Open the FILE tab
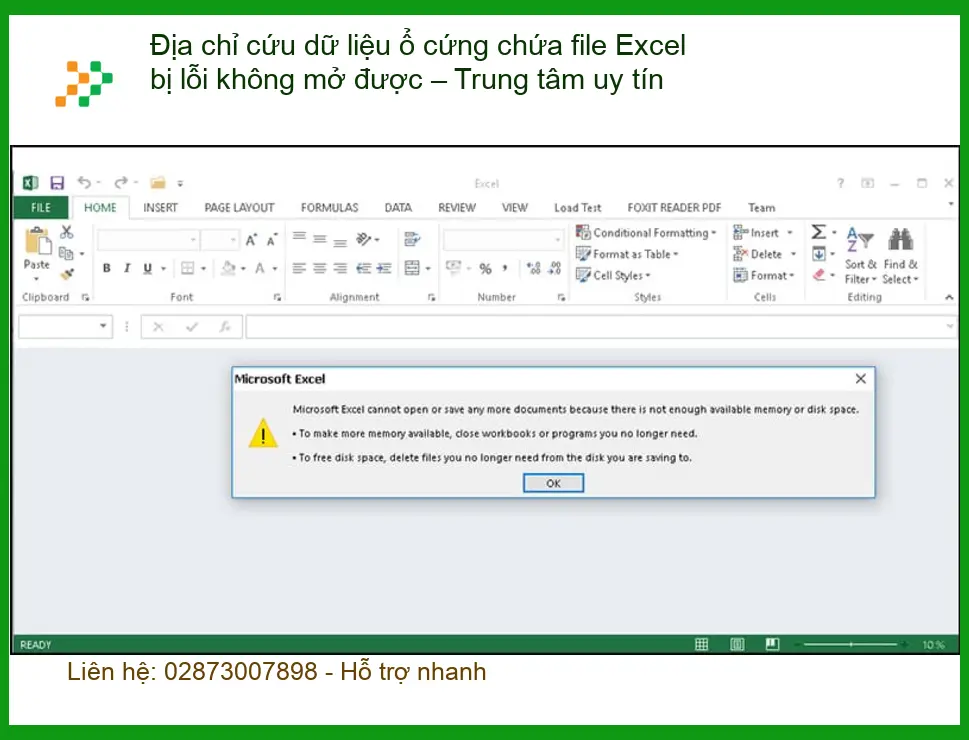Viewport: 969px width, 740px height. [41, 208]
